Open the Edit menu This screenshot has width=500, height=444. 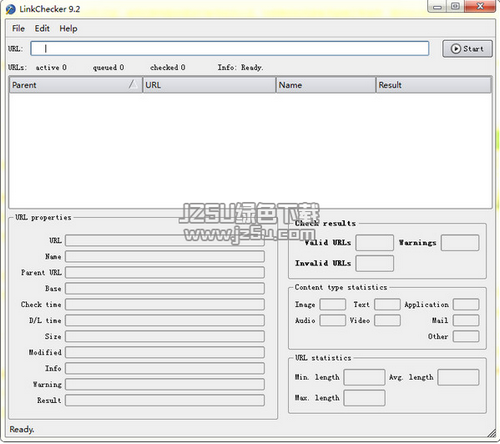[x=42, y=29]
